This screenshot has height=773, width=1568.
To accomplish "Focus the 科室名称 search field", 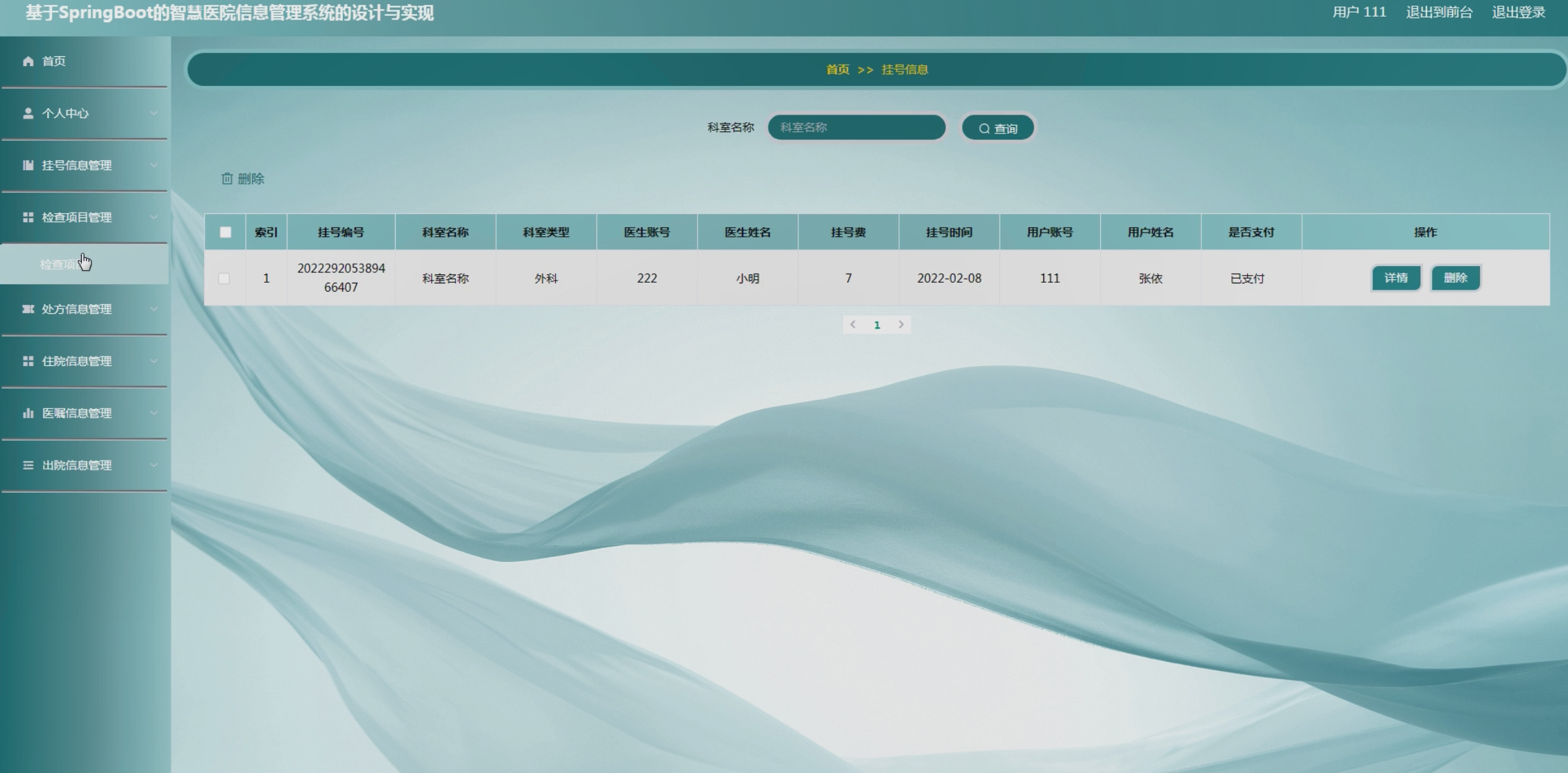I will (856, 128).
